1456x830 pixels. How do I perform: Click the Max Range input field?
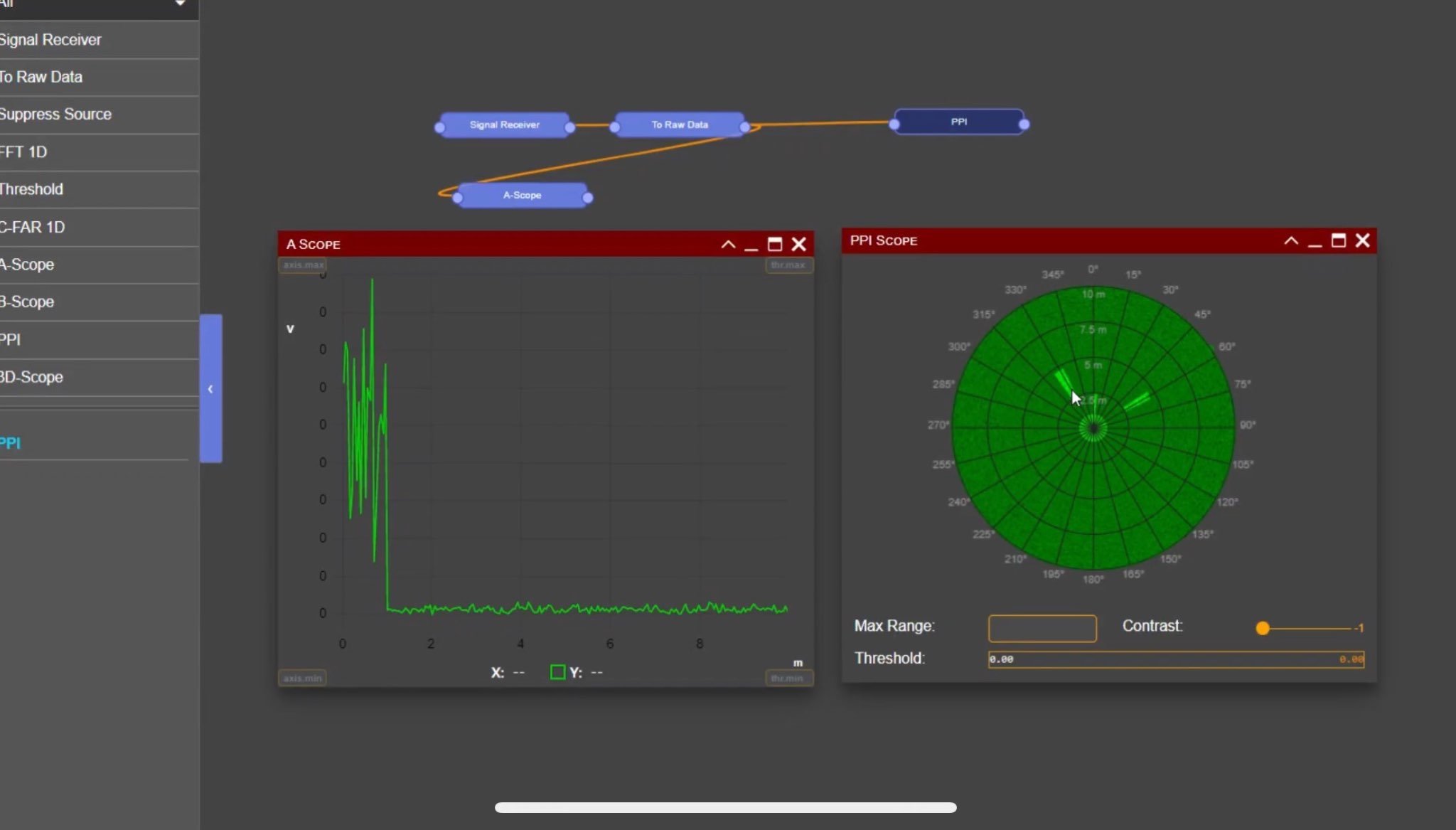[1041, 628]
